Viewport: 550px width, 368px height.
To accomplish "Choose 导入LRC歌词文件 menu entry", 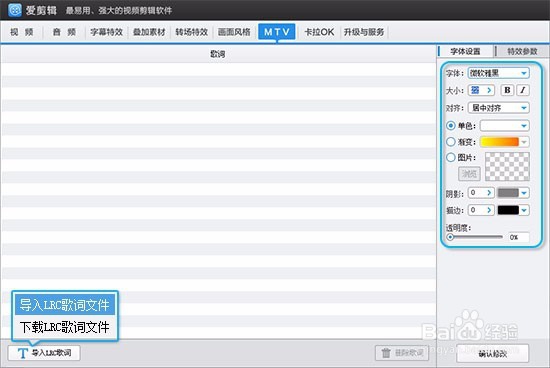I will click(65, 305).
